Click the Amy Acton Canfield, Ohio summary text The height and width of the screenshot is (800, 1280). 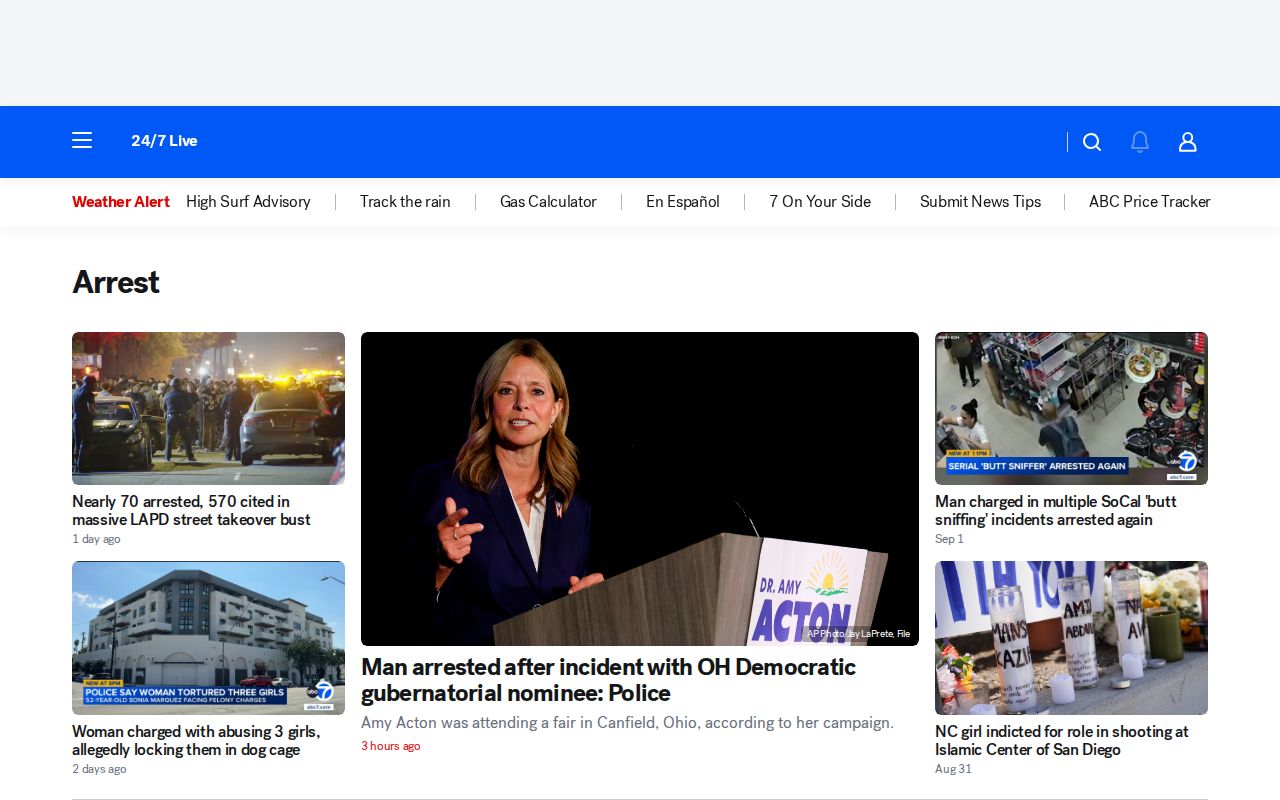(x=627, y=723)
